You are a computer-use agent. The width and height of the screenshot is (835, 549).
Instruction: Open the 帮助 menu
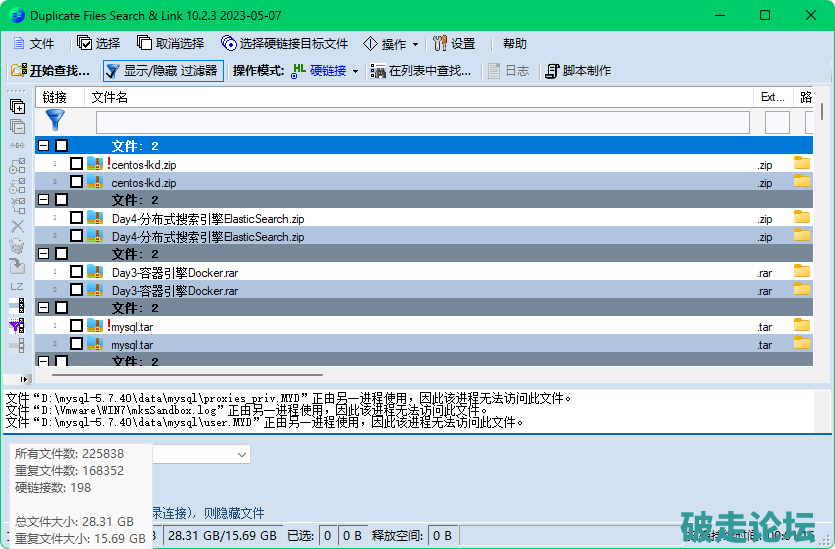tap(515, 44)
